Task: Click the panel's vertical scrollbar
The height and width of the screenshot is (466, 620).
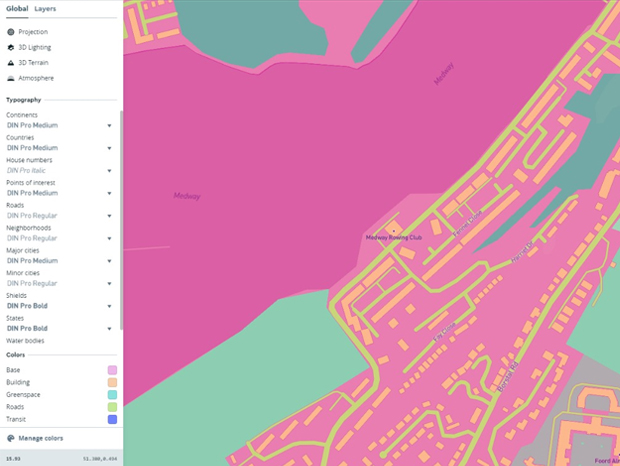Action: point(121,220)
